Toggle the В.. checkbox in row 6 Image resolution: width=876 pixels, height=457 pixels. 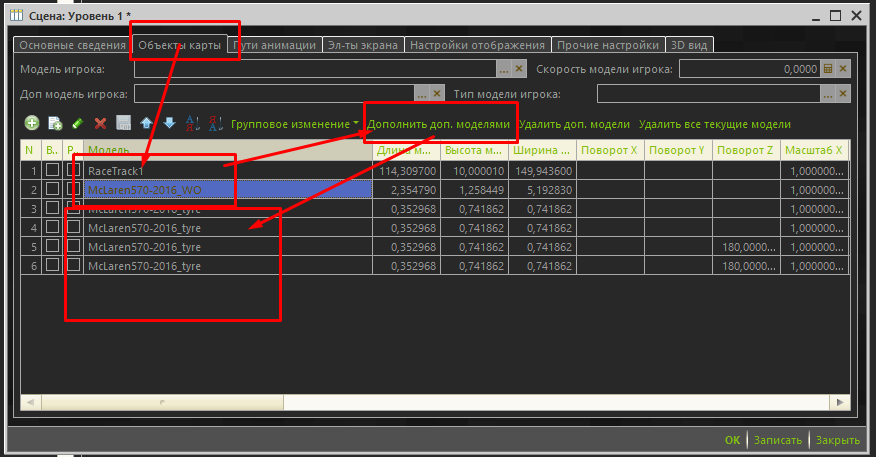pyautogui.click(x=52, y=264)
